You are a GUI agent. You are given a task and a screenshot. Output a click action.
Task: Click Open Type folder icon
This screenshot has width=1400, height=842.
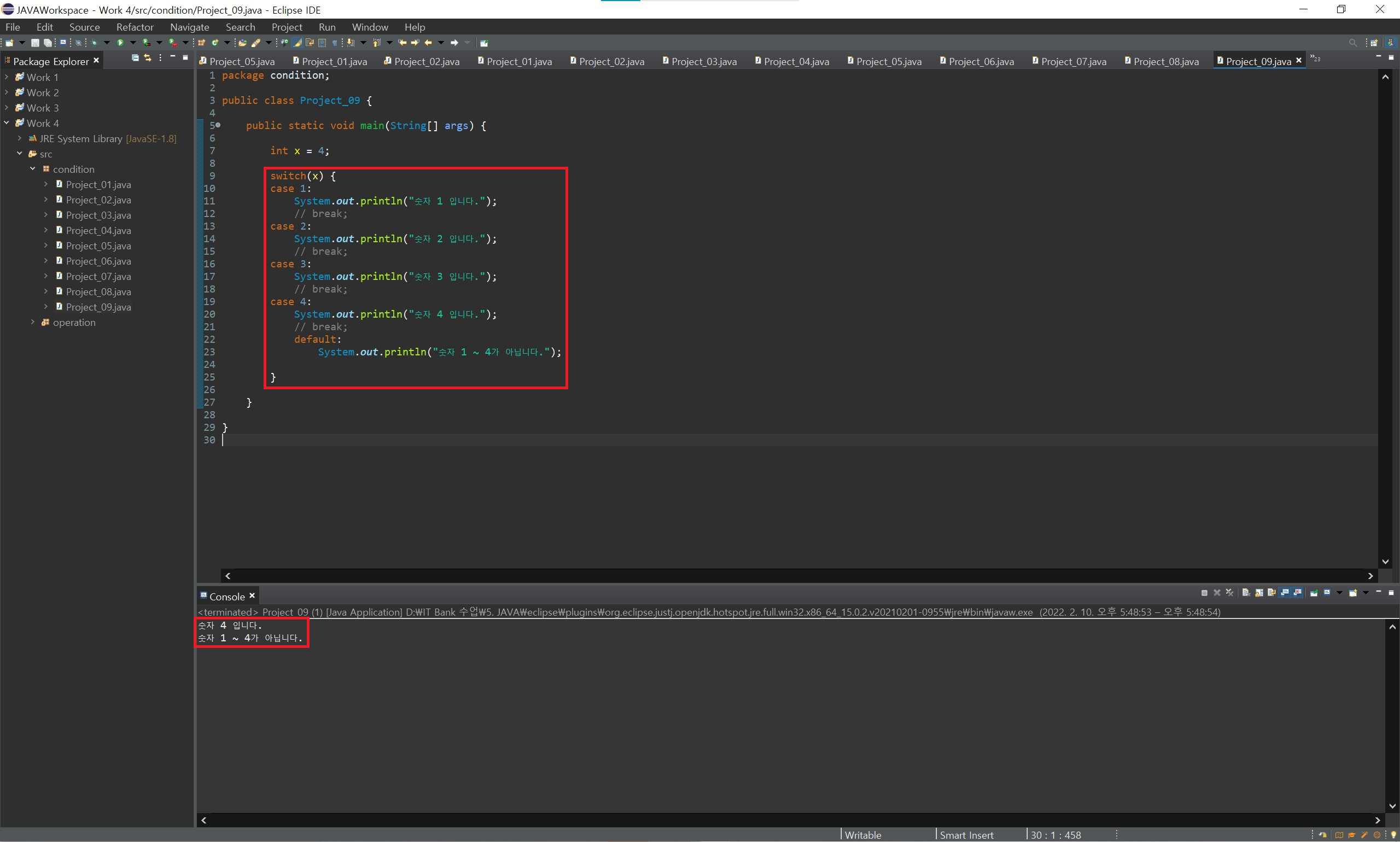[242, 43]
